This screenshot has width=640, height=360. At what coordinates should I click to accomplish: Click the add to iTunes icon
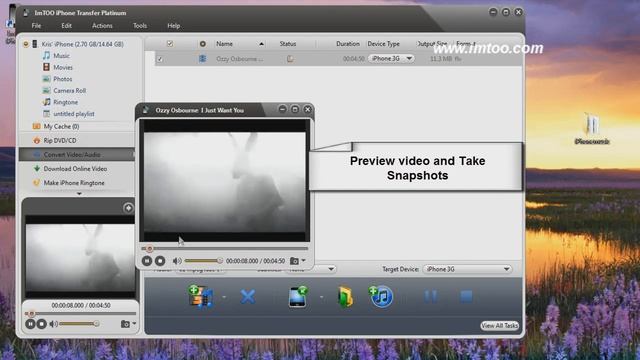pos(381,296)
